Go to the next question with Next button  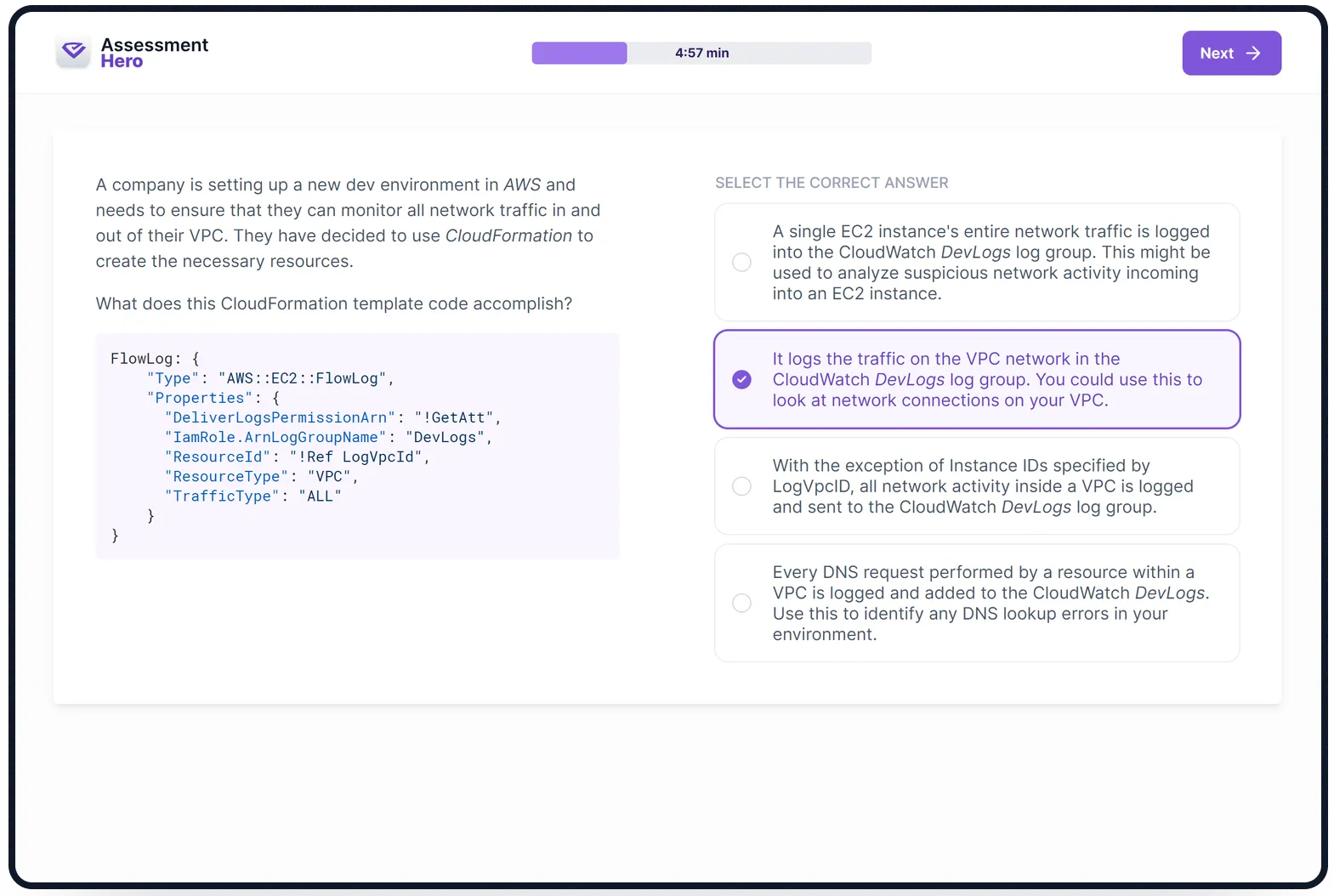[x=1231, y=53]
